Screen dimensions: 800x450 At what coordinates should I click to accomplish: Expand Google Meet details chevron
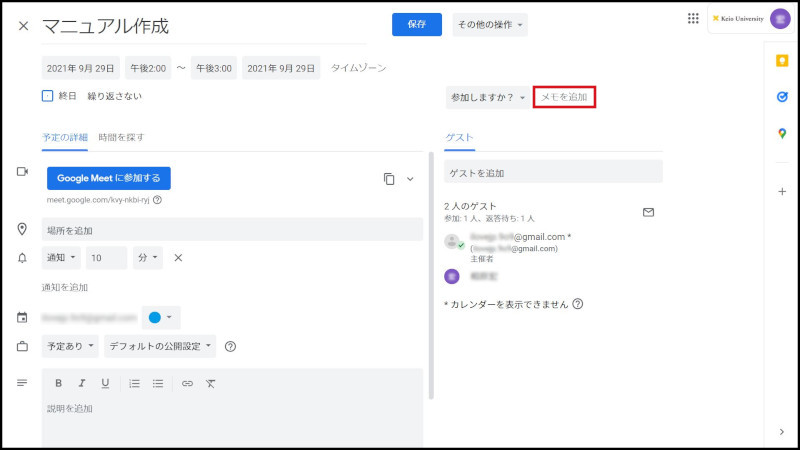click(410, 179)
